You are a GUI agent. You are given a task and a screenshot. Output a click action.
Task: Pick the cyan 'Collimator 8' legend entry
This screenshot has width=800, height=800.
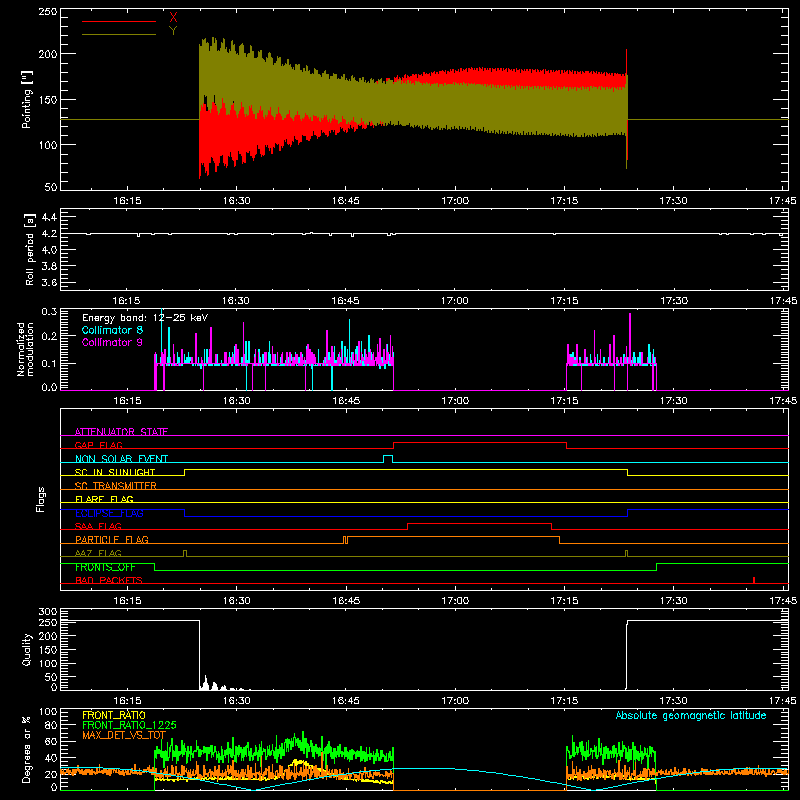click(x=112, y=330)
